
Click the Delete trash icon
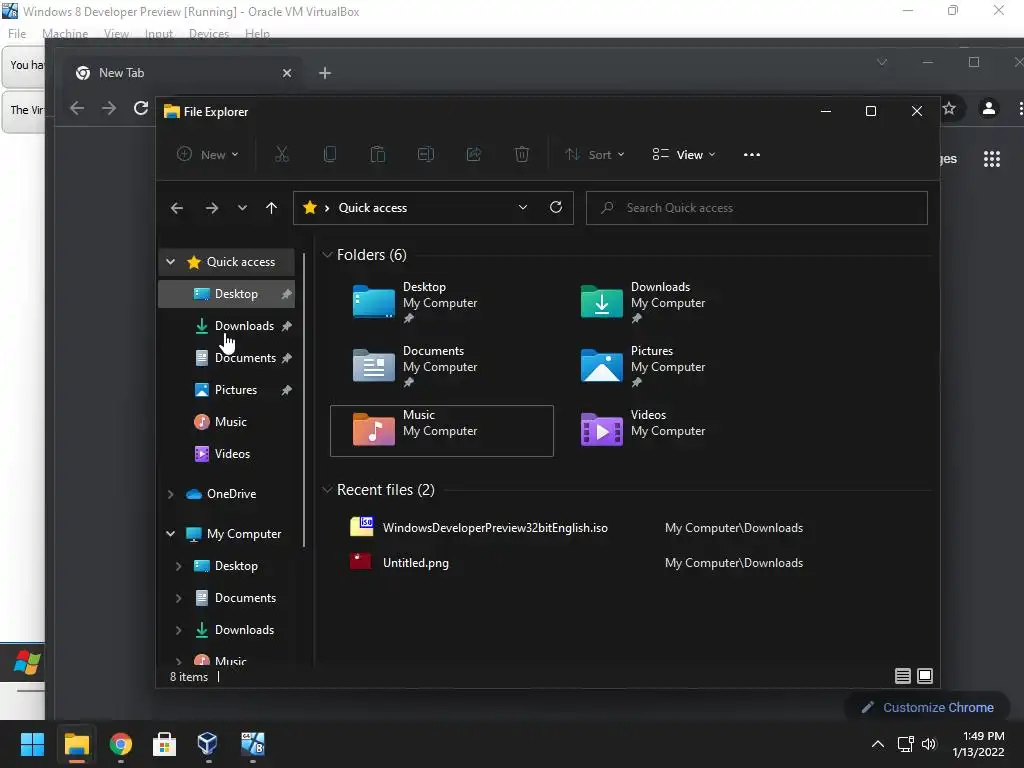click(x=522, y=155)
